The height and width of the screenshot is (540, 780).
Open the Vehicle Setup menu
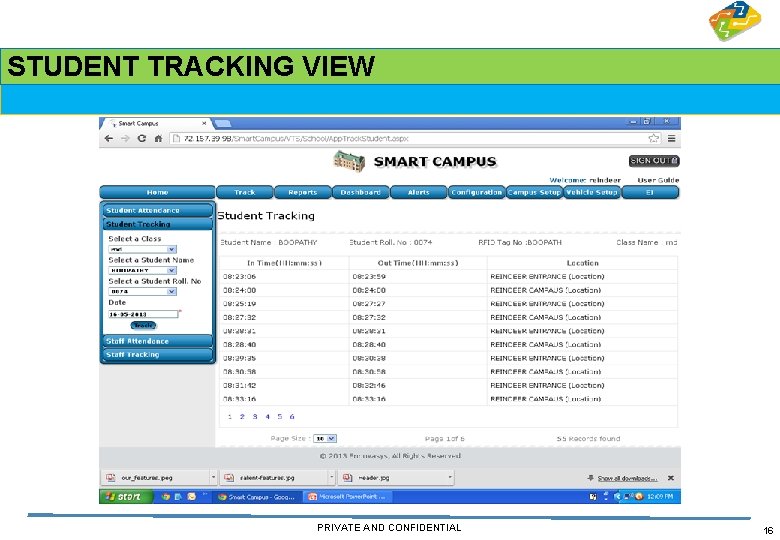click(592, 192)
